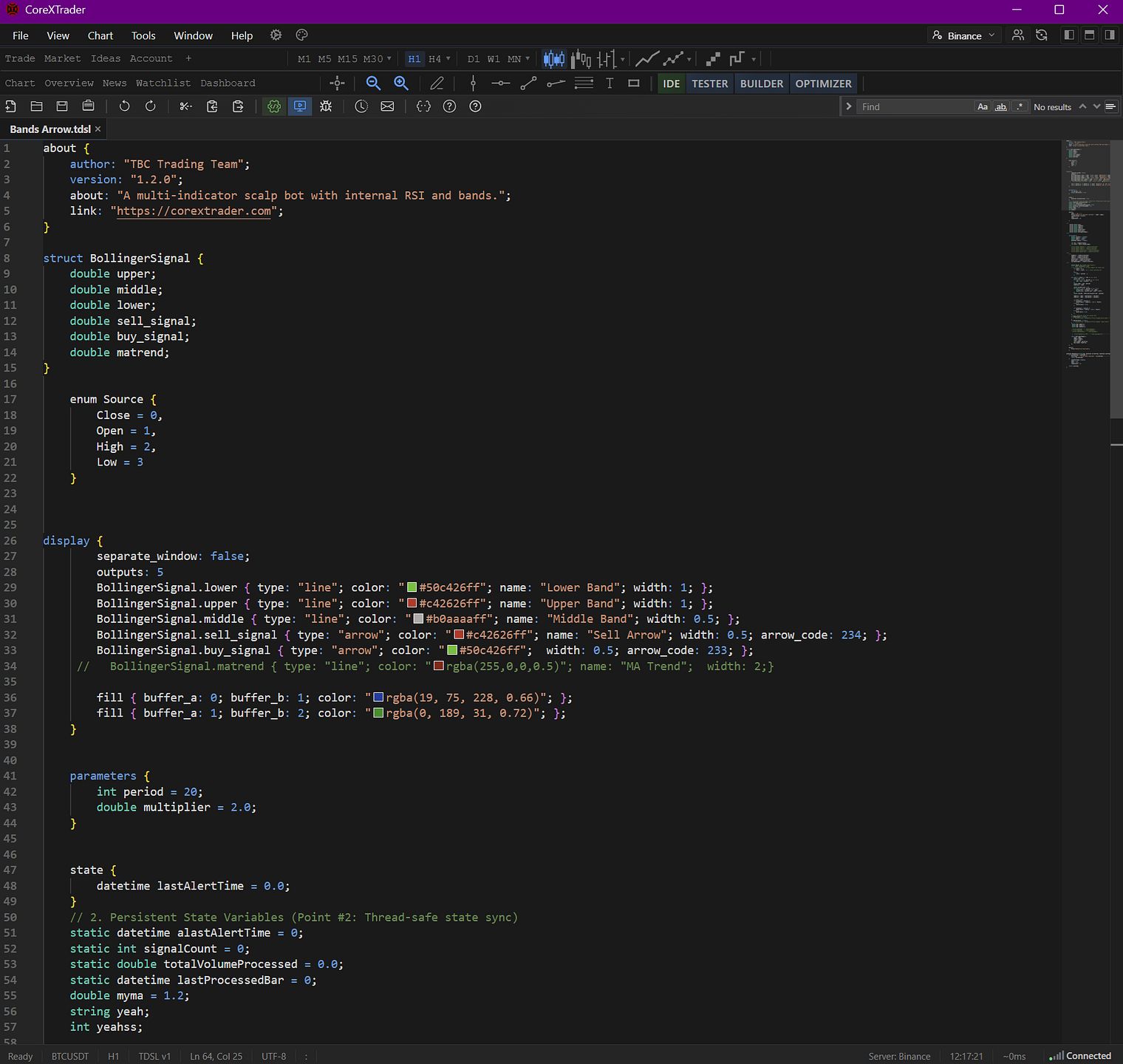Select the text label tool
The width and height of the screenshot is (1123, 1064).
click(610, 83)
